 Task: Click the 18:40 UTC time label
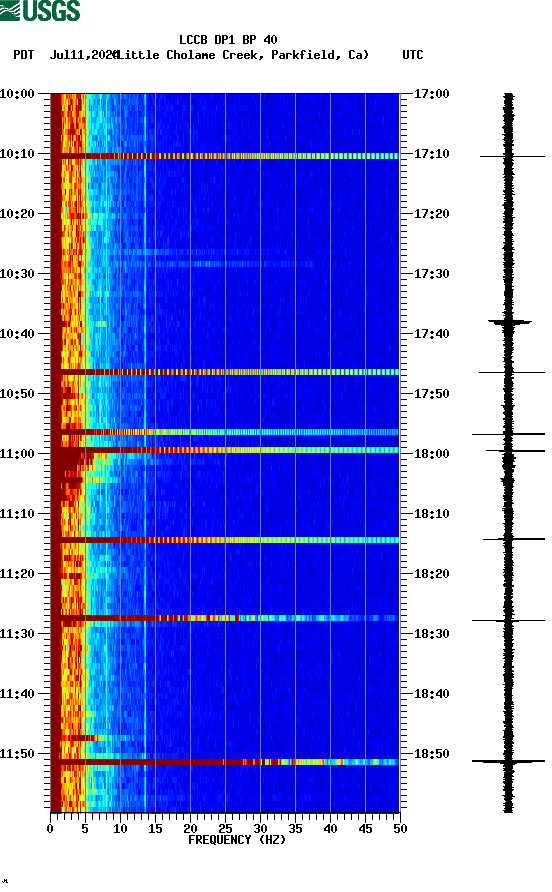coord(431,694)
